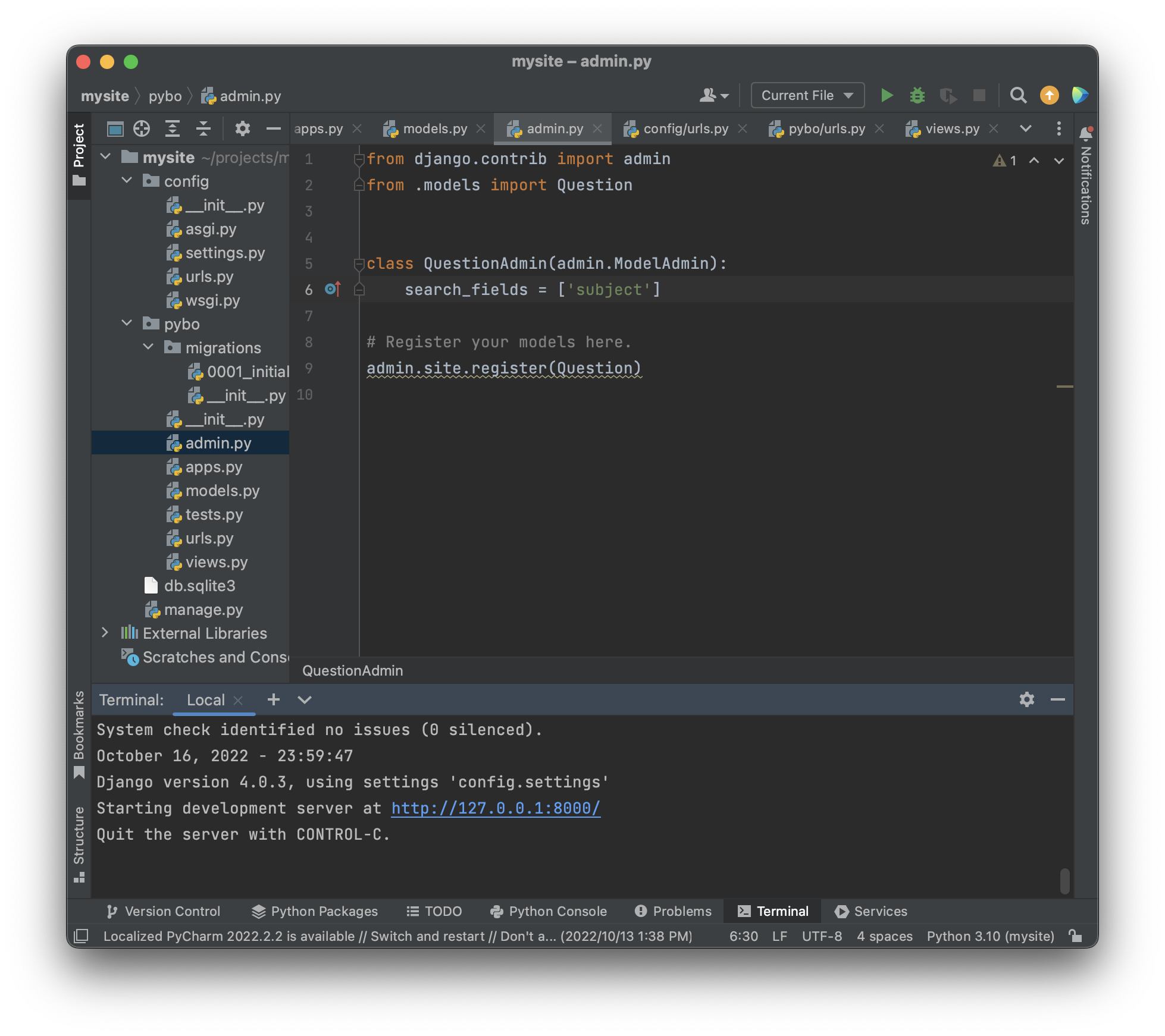1165x1036 pixels.
Task: Toggle read-only lock icon in status bar
Action: click(1075, 936)
